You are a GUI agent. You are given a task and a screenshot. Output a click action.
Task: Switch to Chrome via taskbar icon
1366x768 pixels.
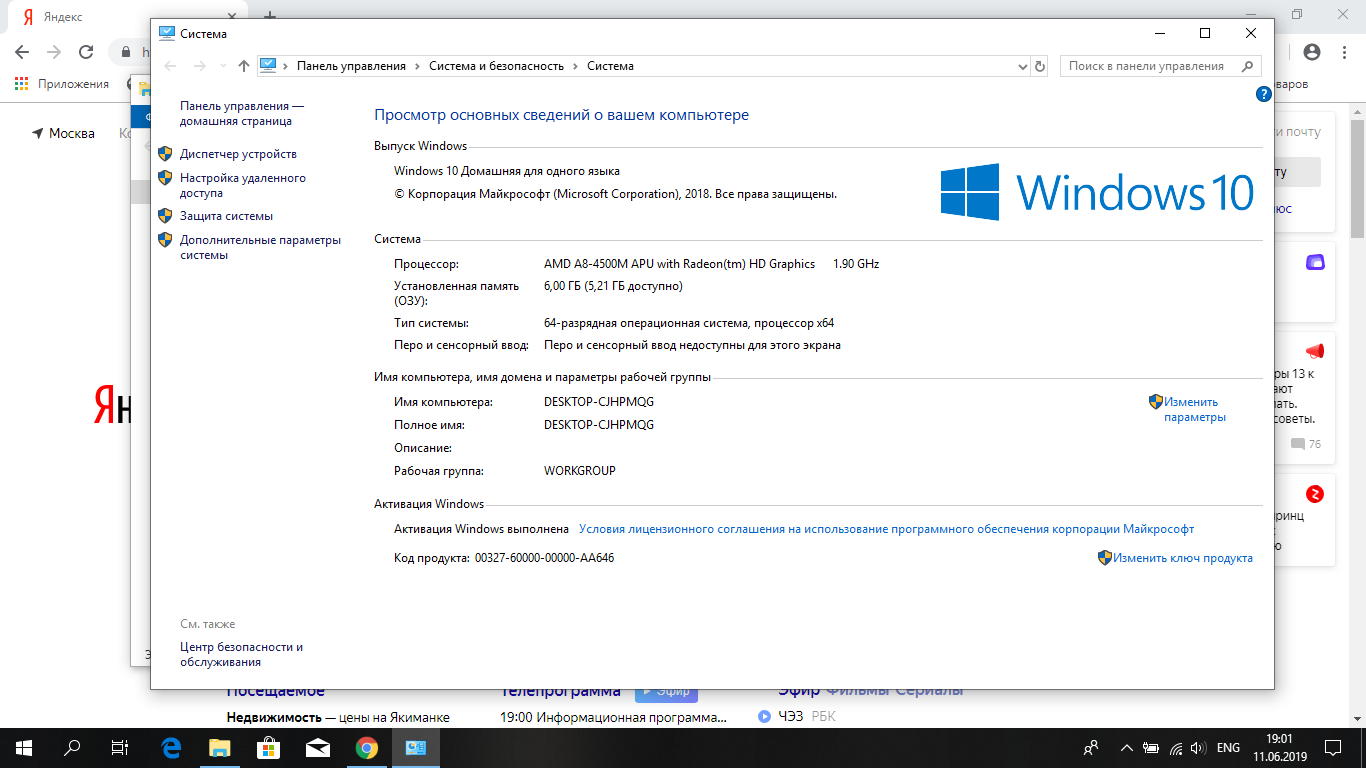[367, 747]
